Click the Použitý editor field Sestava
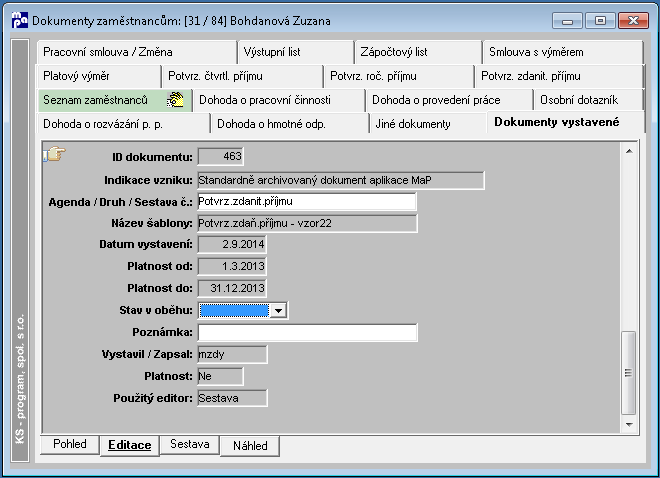The height and width of the screenshot is (478, 660). point(232,398)
